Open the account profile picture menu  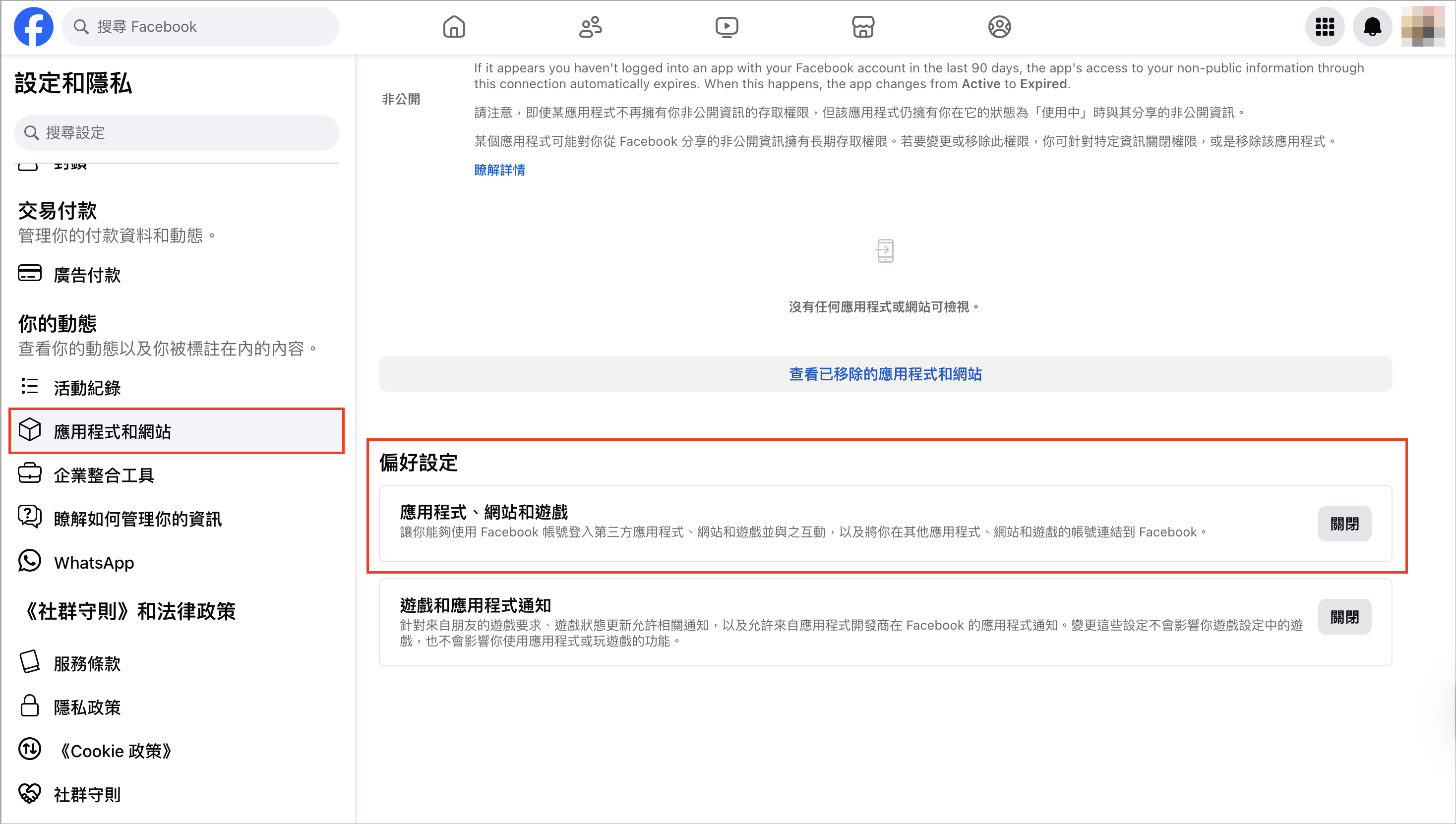coord(1423,27)
